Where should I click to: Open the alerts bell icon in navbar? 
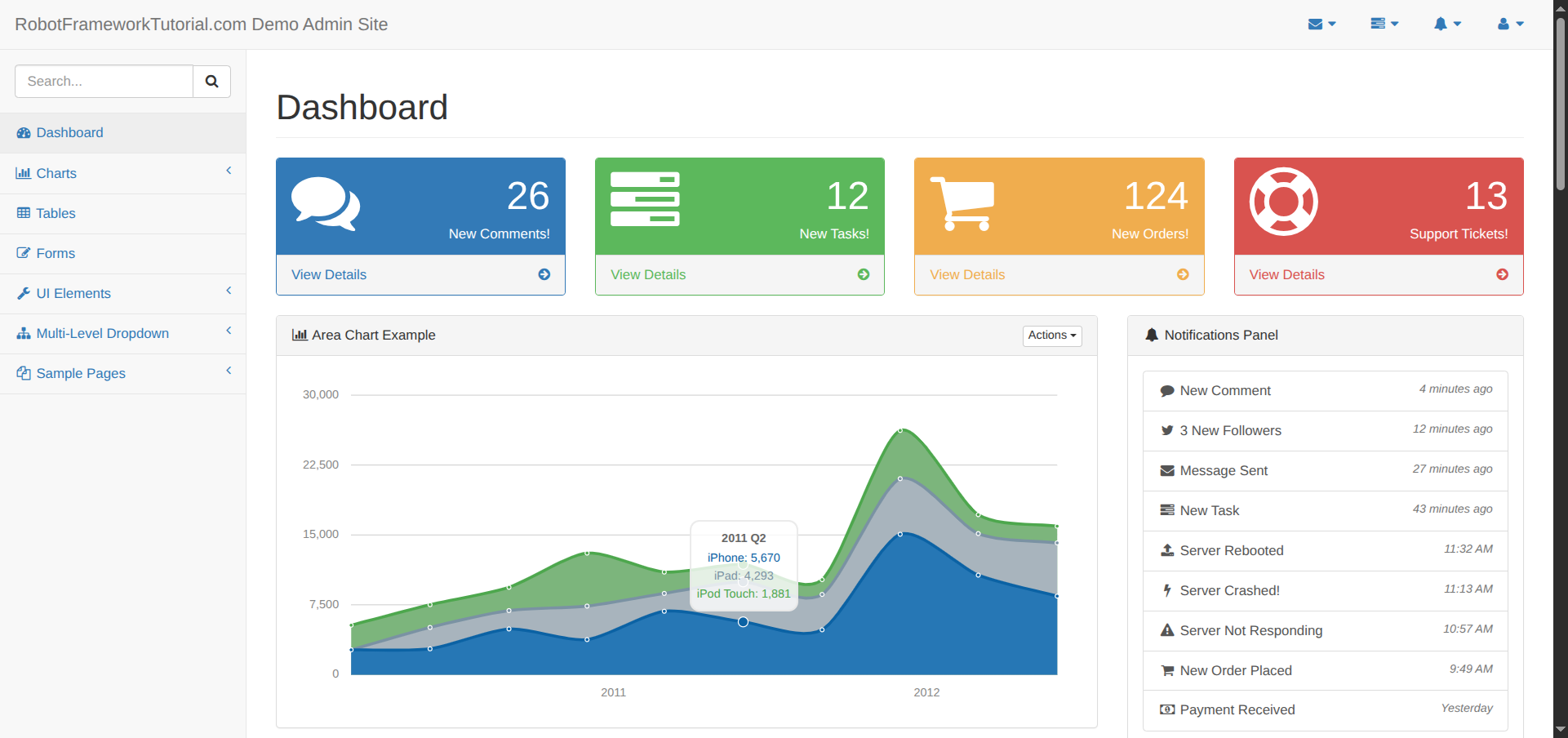pos(1446,24)
